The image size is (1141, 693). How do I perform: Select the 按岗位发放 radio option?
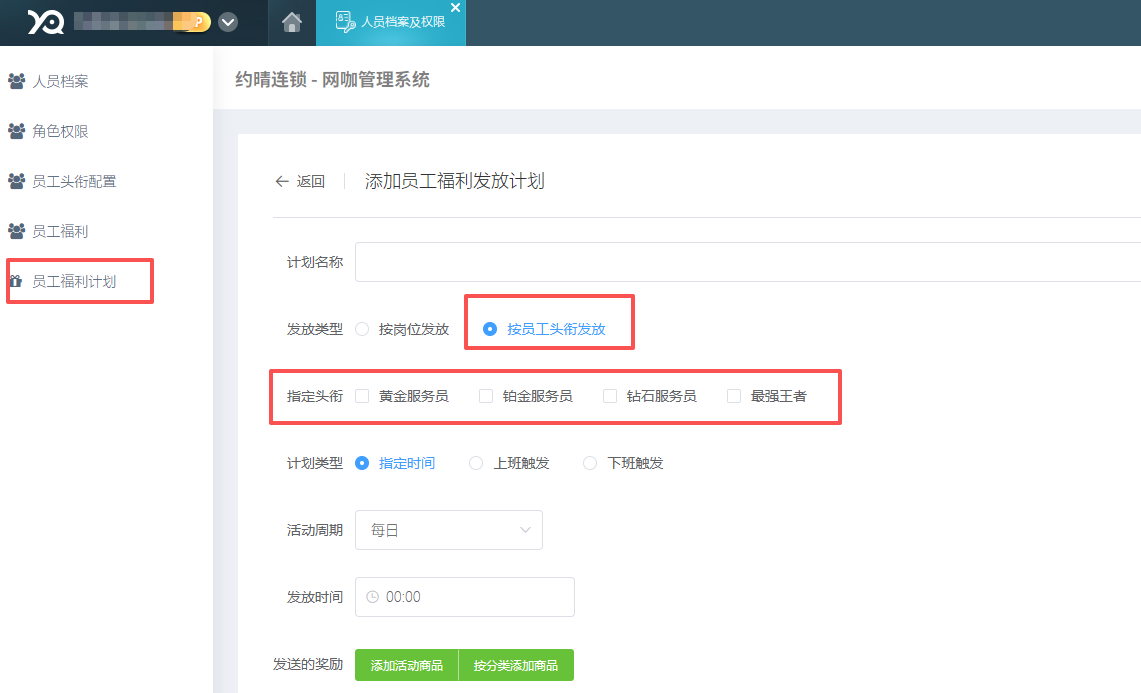[362, 329]
